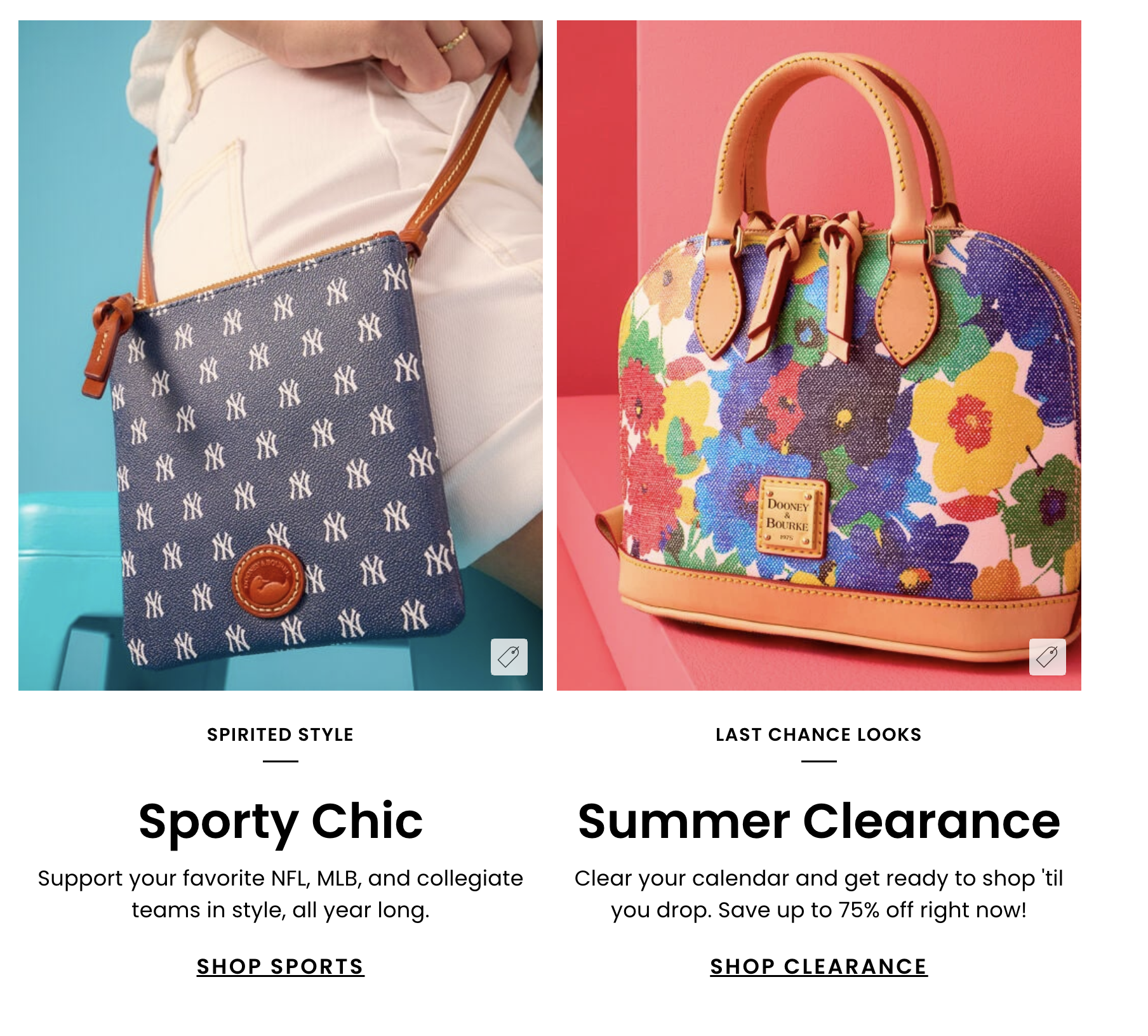Click the Summer Clearance heading
This screenshot has height=1036, width=1148.
[x=818, y=821]
